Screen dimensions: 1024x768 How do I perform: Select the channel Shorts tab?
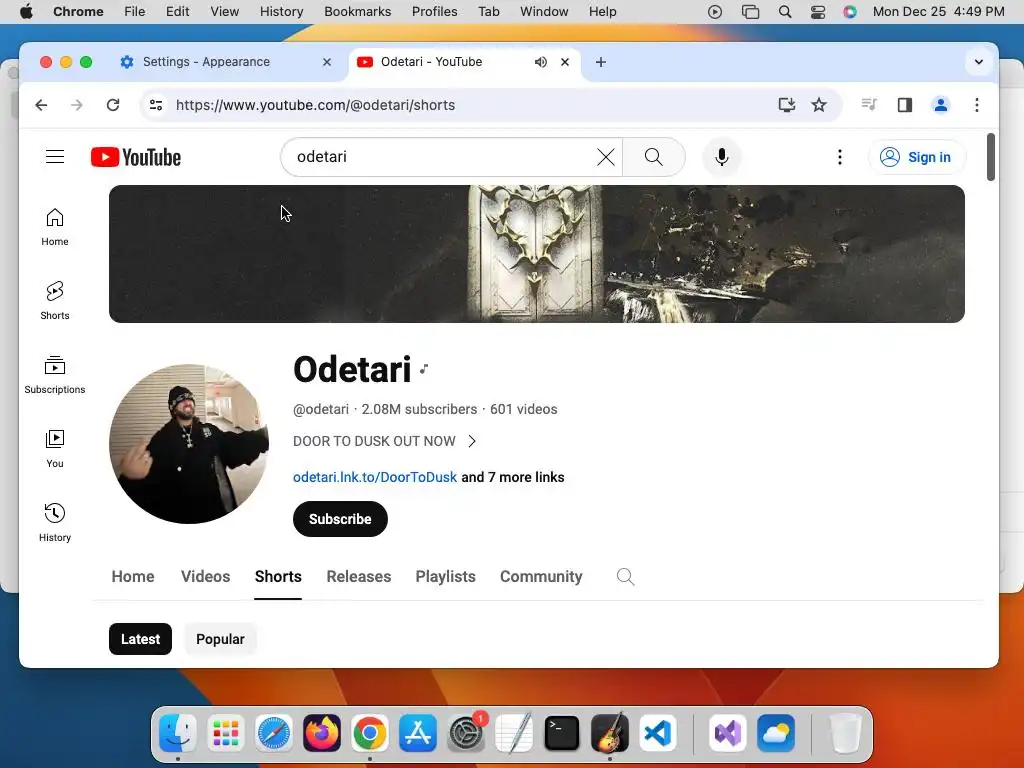[x=278, y=577]
